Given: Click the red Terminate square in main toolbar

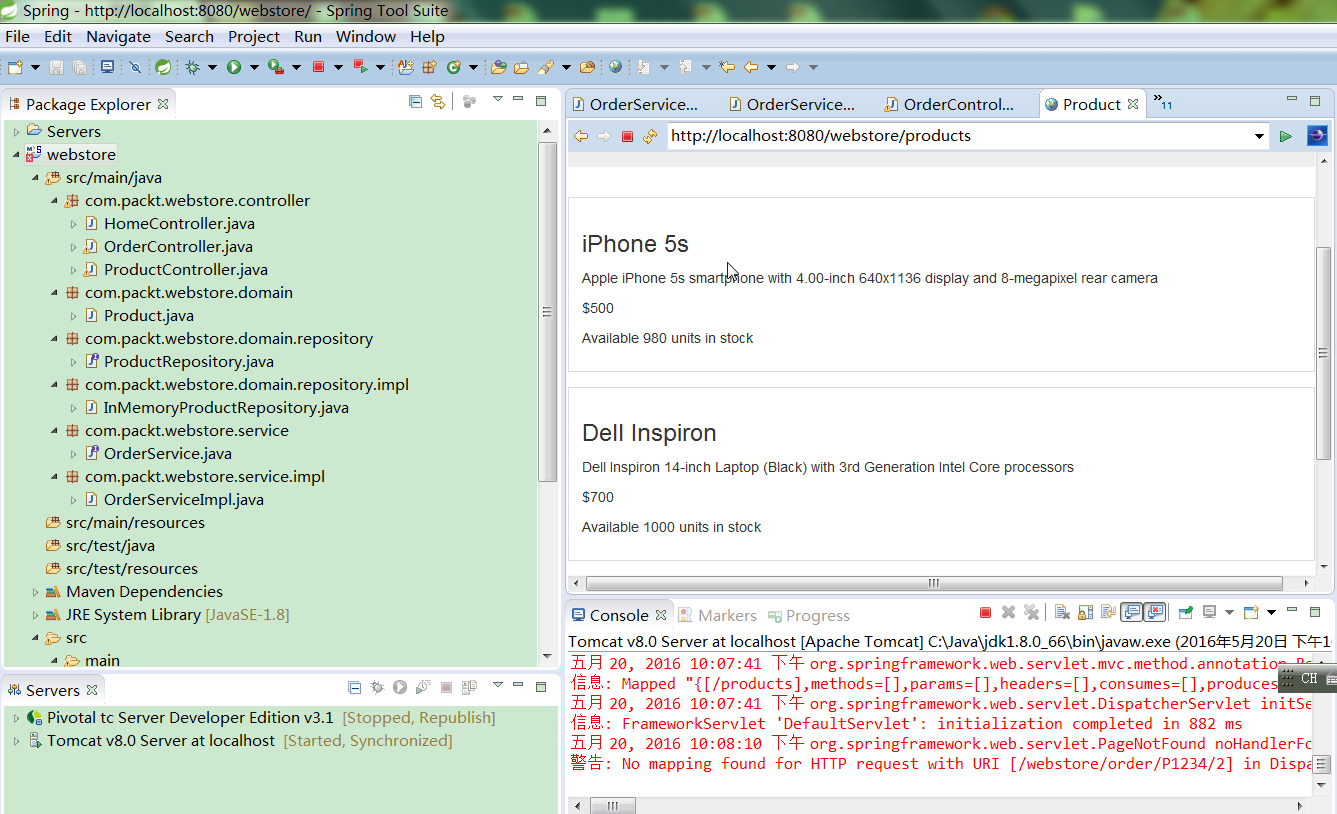Looking at the screenshot, I should (318, 67).
